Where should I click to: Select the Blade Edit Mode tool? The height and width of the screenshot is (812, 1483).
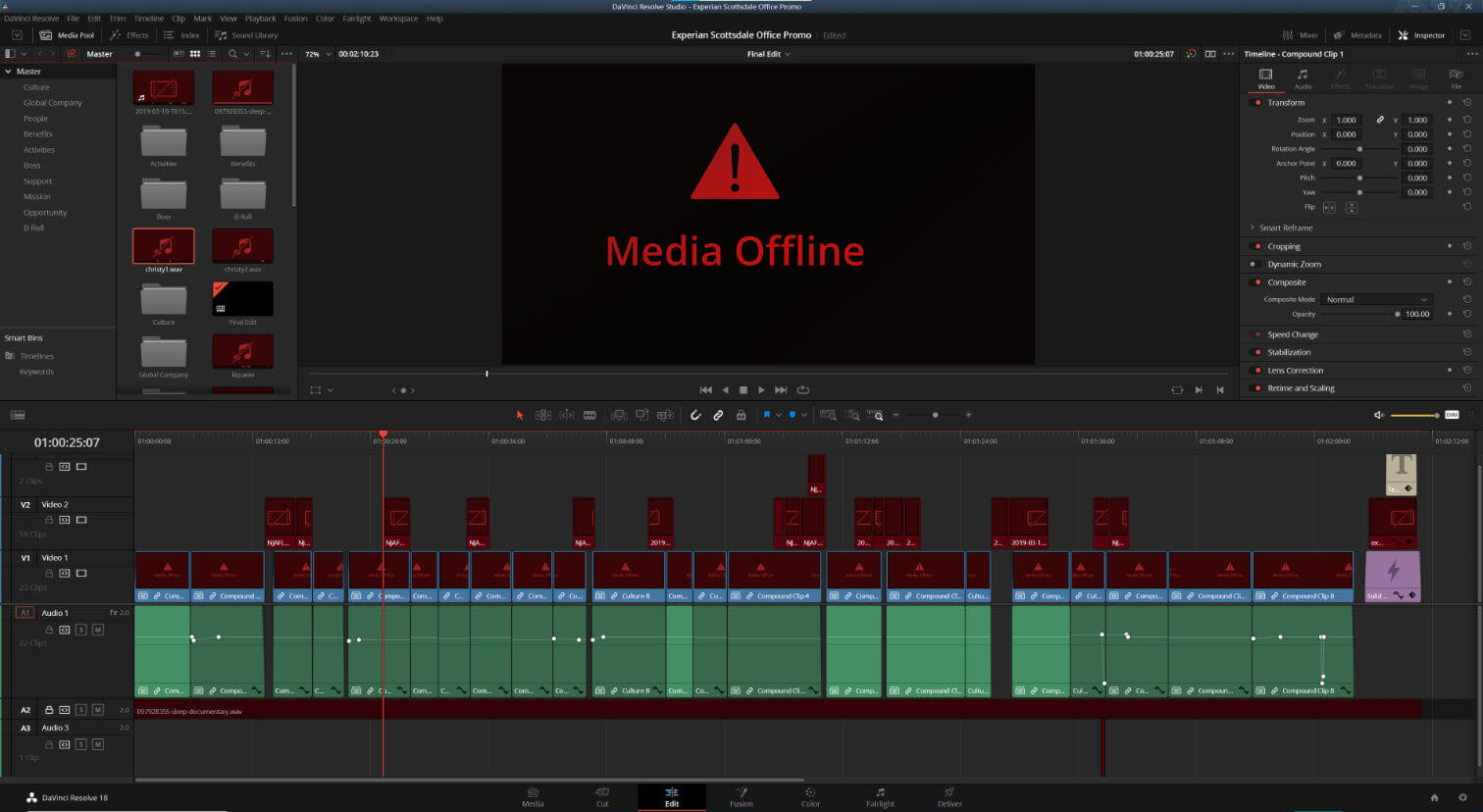click(x=589, y=415)
